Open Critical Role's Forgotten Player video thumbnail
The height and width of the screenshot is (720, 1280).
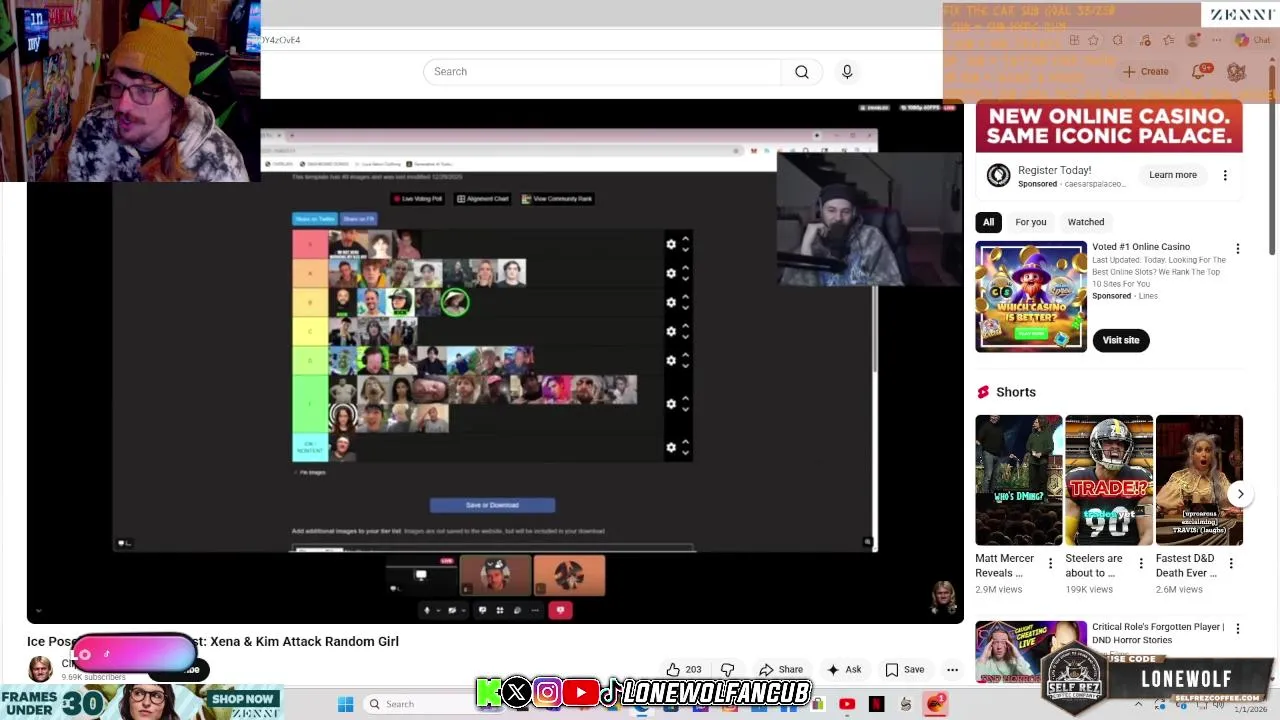[1030, 651]
